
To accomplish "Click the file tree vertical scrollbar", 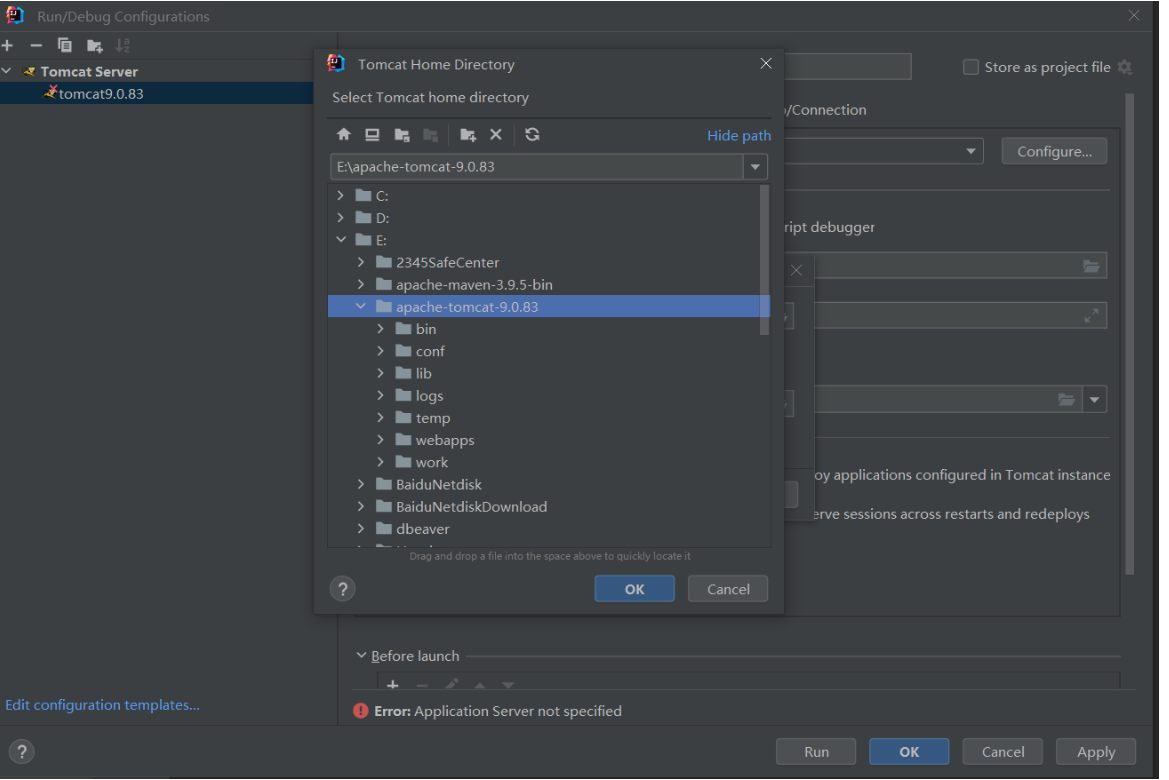I will click(x=764, y=260).
